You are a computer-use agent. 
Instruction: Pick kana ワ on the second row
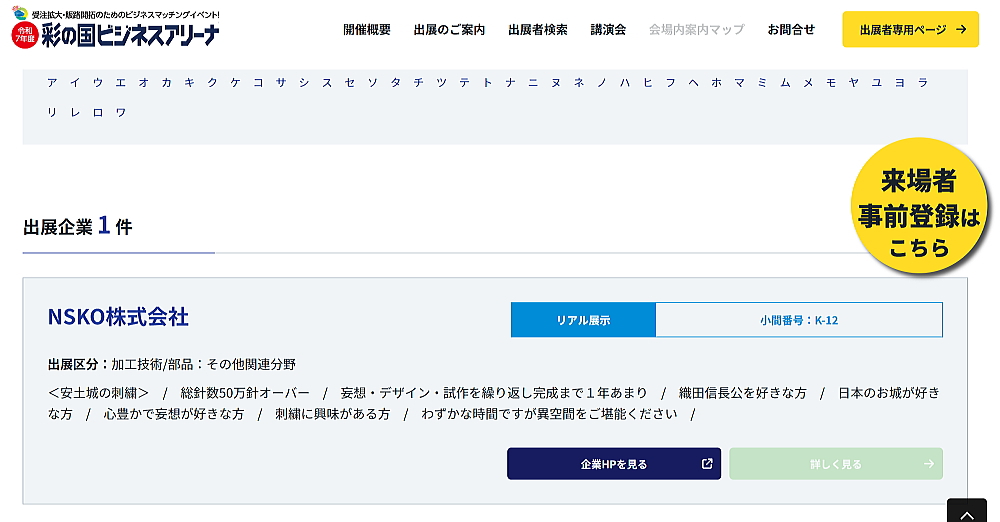[x=121, y=113]
